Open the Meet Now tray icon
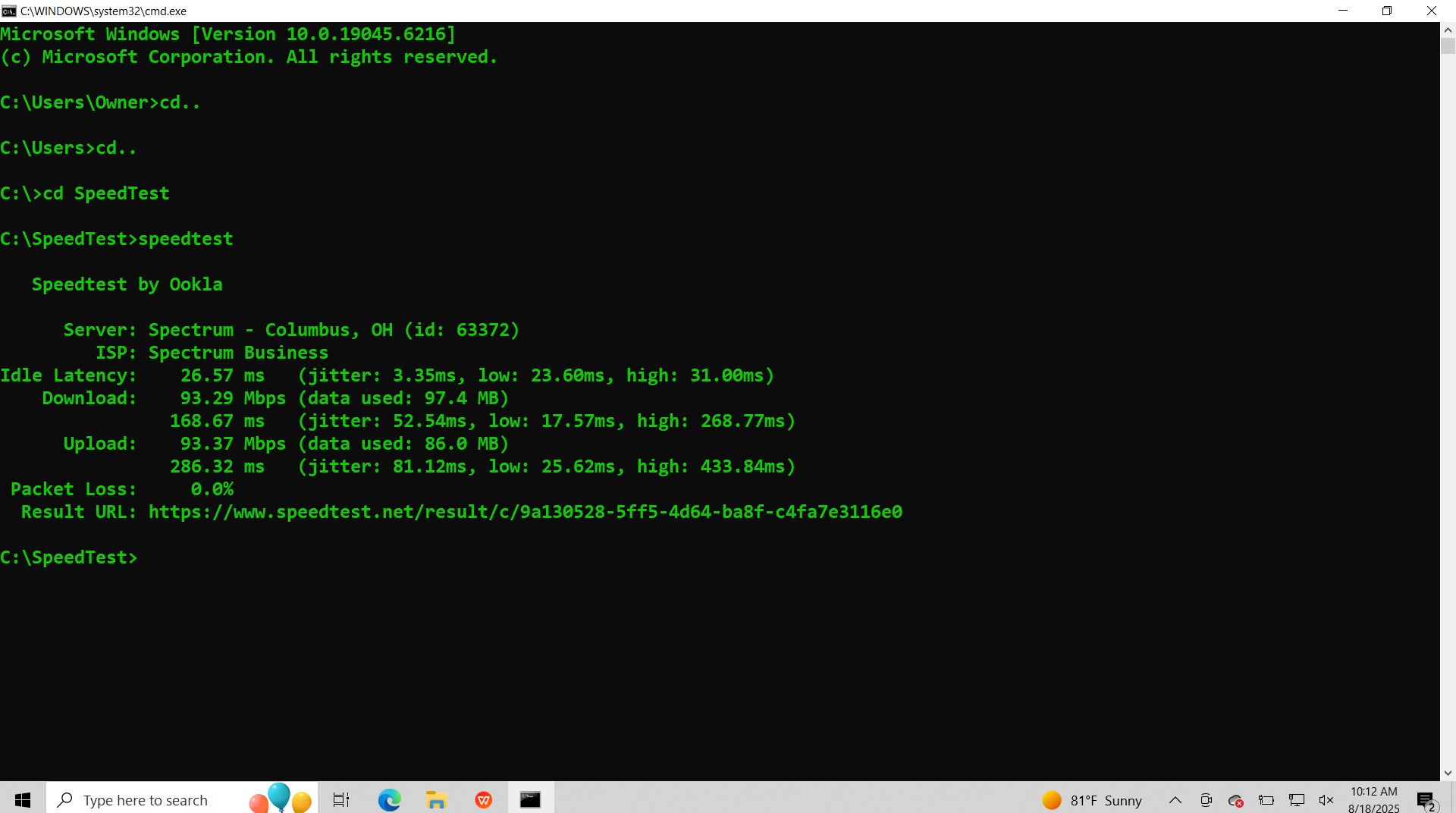1456x813 pixels. coord(1206,800)
